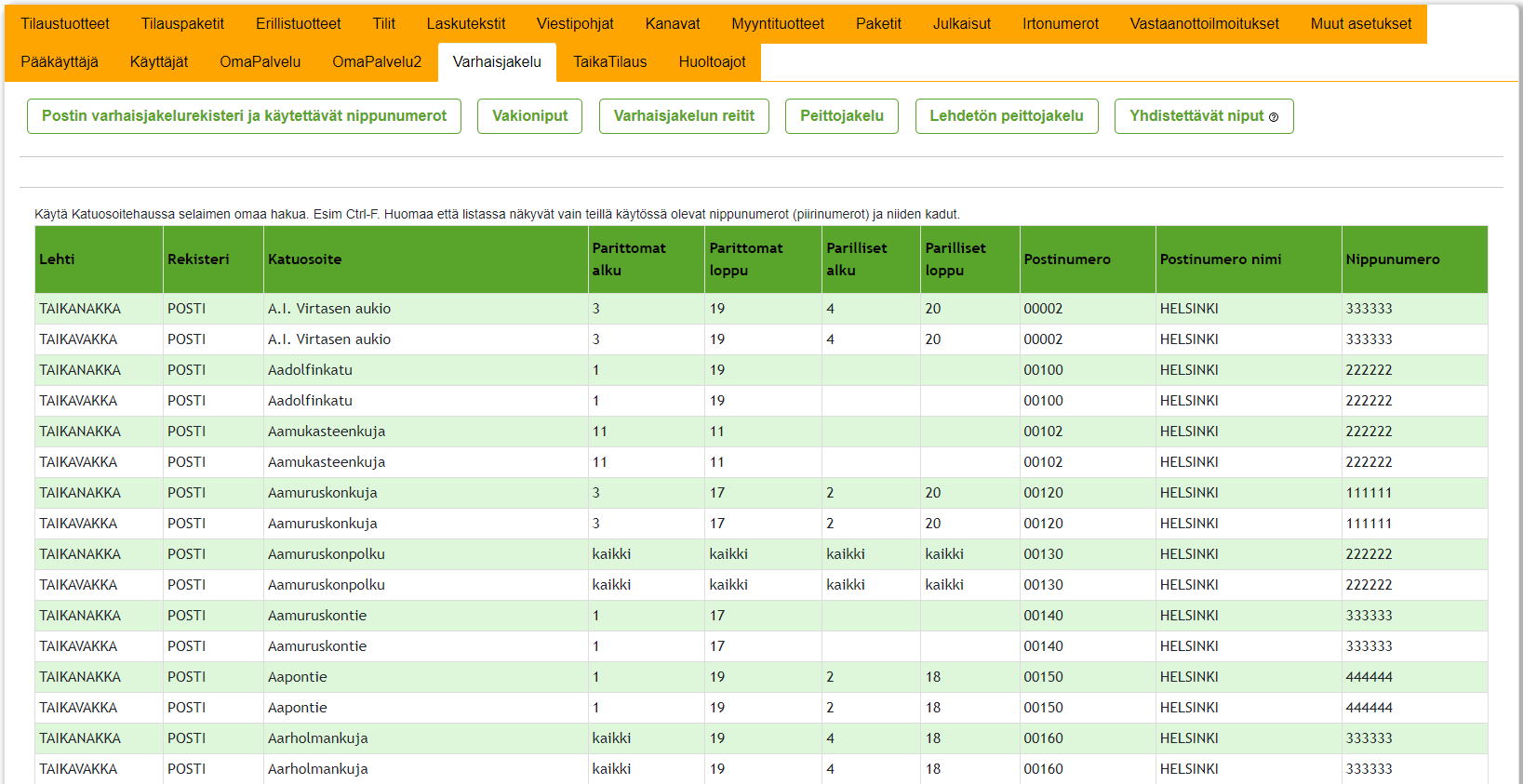The height and width of the screenshot is (784, 1523).
Task: Select Aamuruskonkuja in the TAIKANAKKA row
Action: (x=323, y=493)
